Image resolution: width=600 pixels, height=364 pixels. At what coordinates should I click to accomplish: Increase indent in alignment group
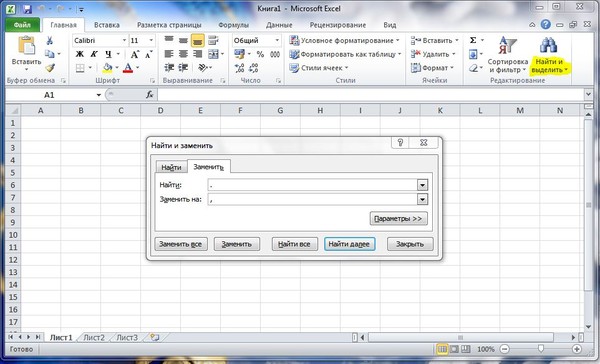pos(183,68)
